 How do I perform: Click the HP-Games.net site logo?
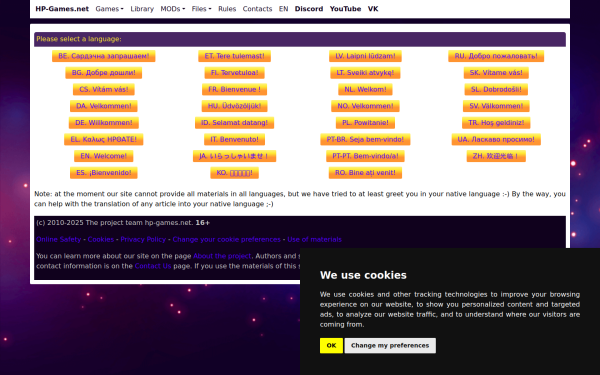pos(62,9)
